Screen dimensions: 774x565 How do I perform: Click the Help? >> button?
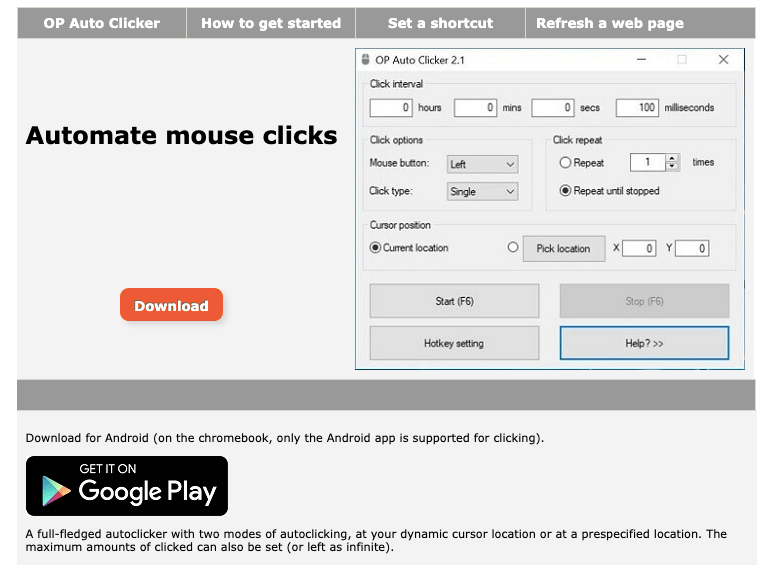644,343
